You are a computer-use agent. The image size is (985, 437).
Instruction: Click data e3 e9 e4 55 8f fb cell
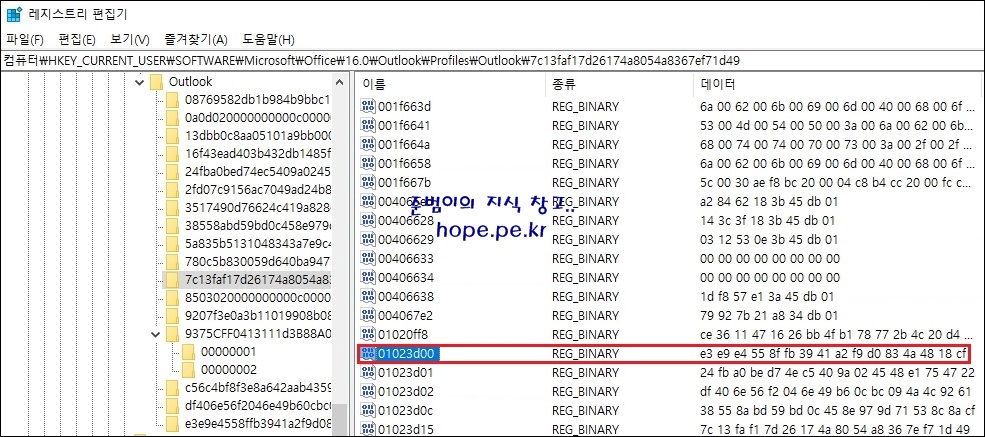coord(833,353)
